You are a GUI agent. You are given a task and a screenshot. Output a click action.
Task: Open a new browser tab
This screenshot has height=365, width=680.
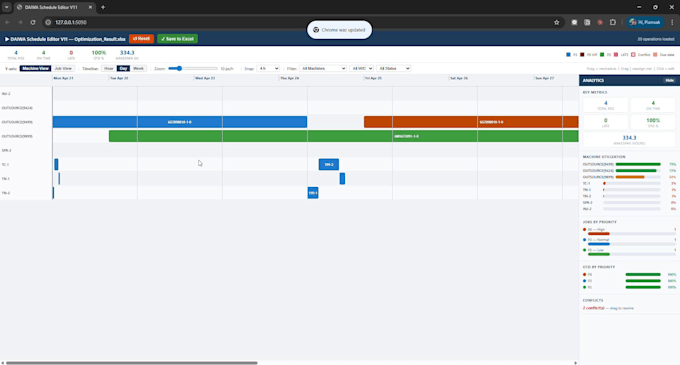[103, 7]
